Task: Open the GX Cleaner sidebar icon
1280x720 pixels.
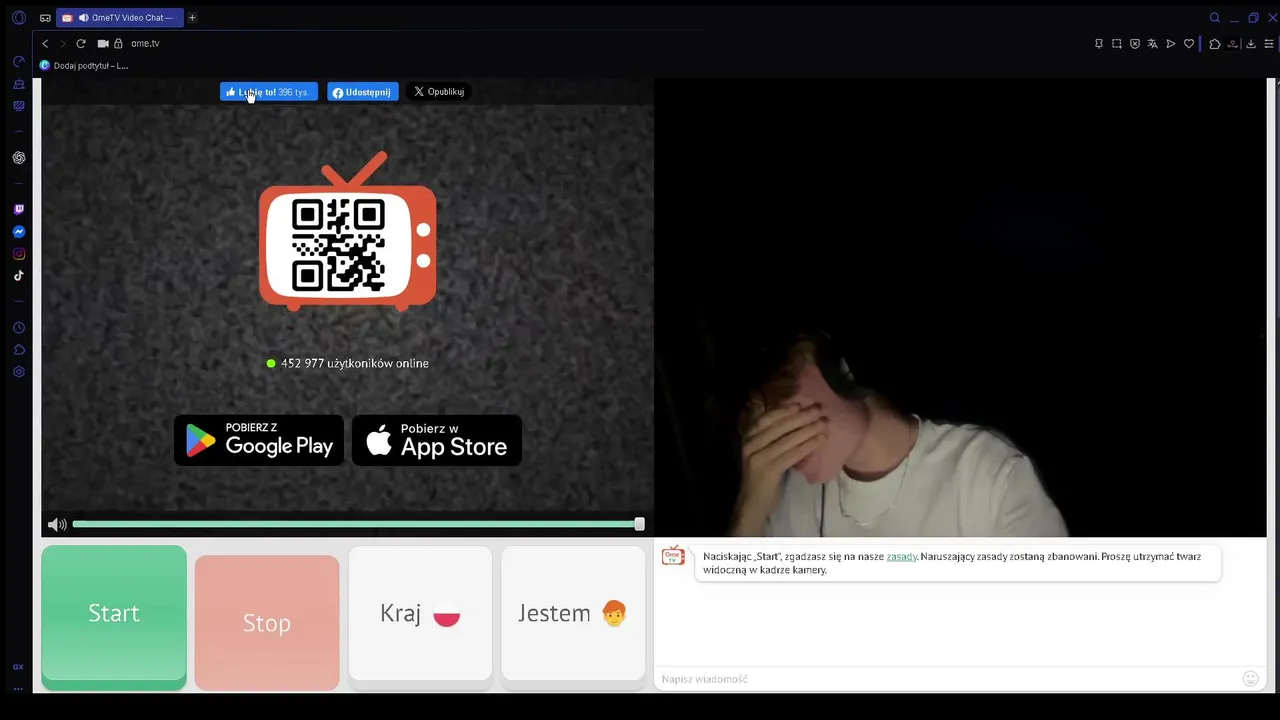Action: coord(19,84)
